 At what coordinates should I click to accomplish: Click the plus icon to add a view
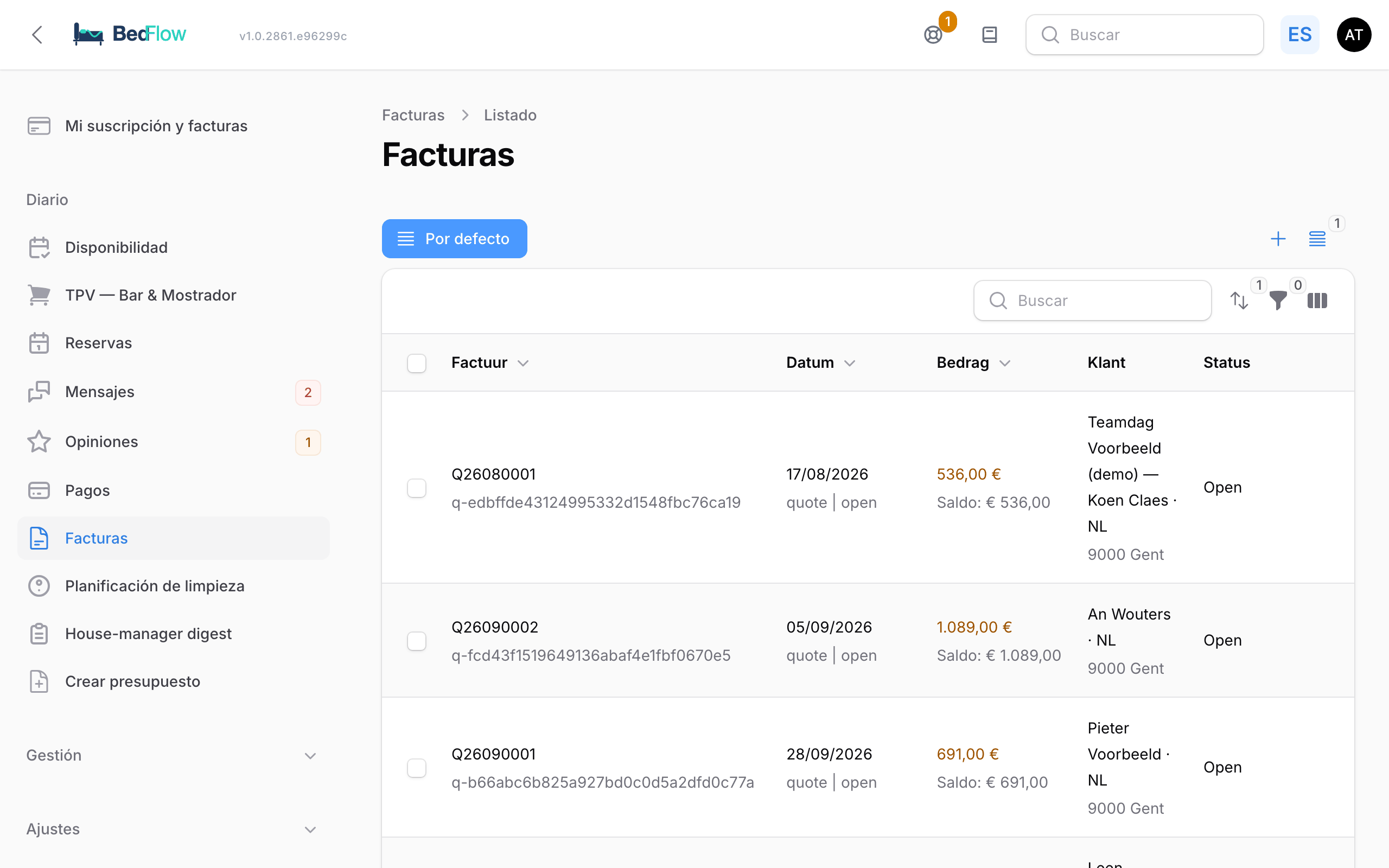(1278, 239)
